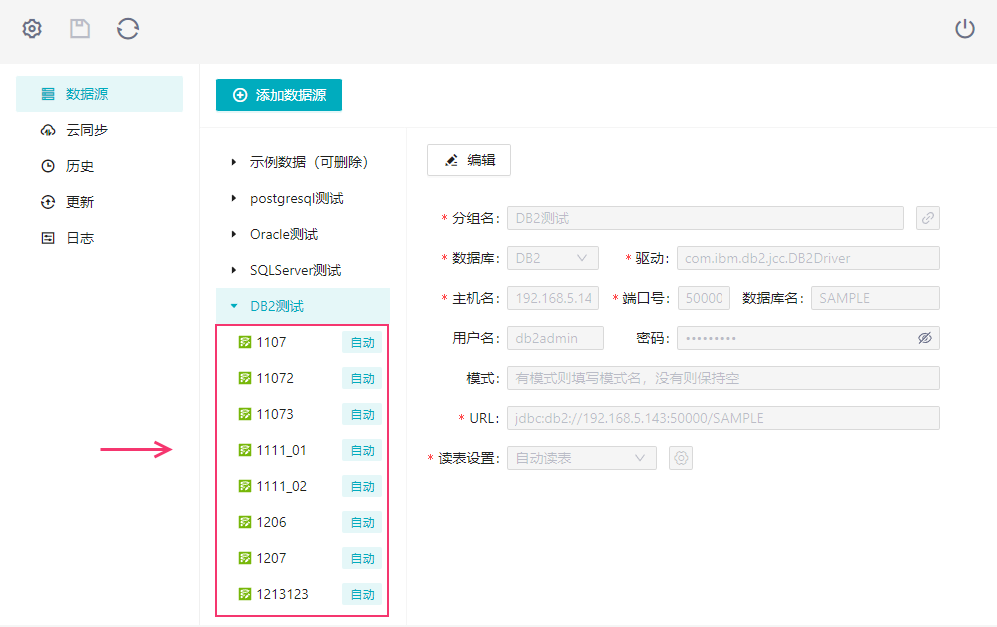Open the 读表设置 自动读表 dropdown
Image resolution: width=997 pixels, height=627 pixels.
pyautogui.click(x=582, y=458)
